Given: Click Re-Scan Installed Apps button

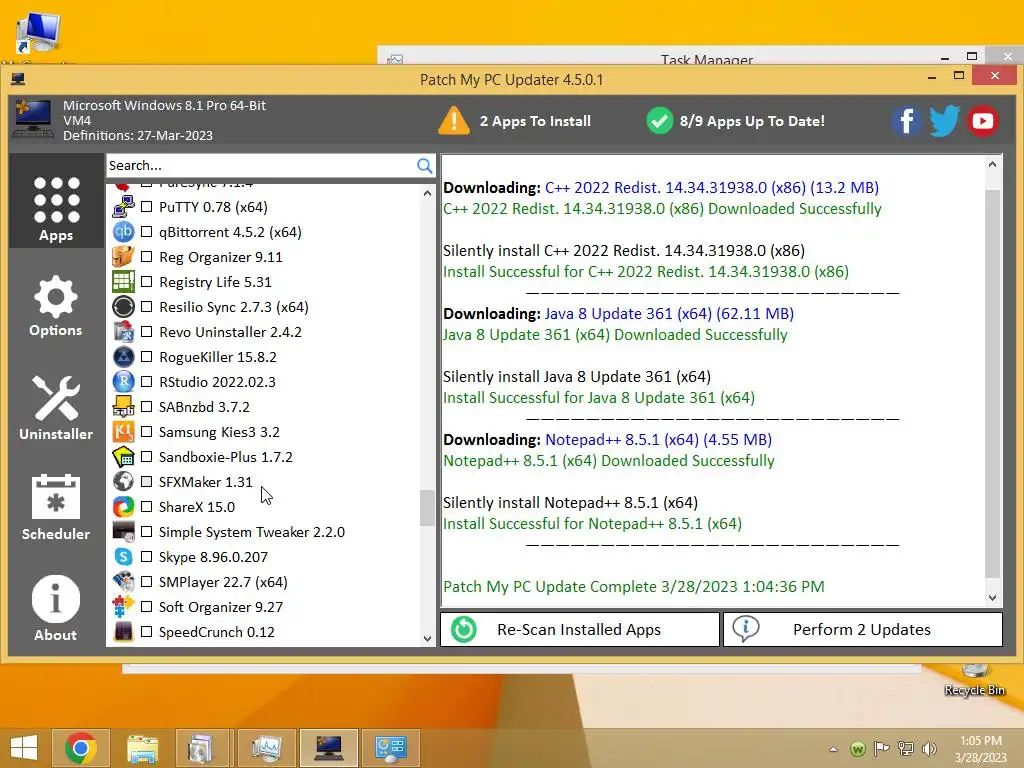Looking at the screenshot, I should [580, 630].
